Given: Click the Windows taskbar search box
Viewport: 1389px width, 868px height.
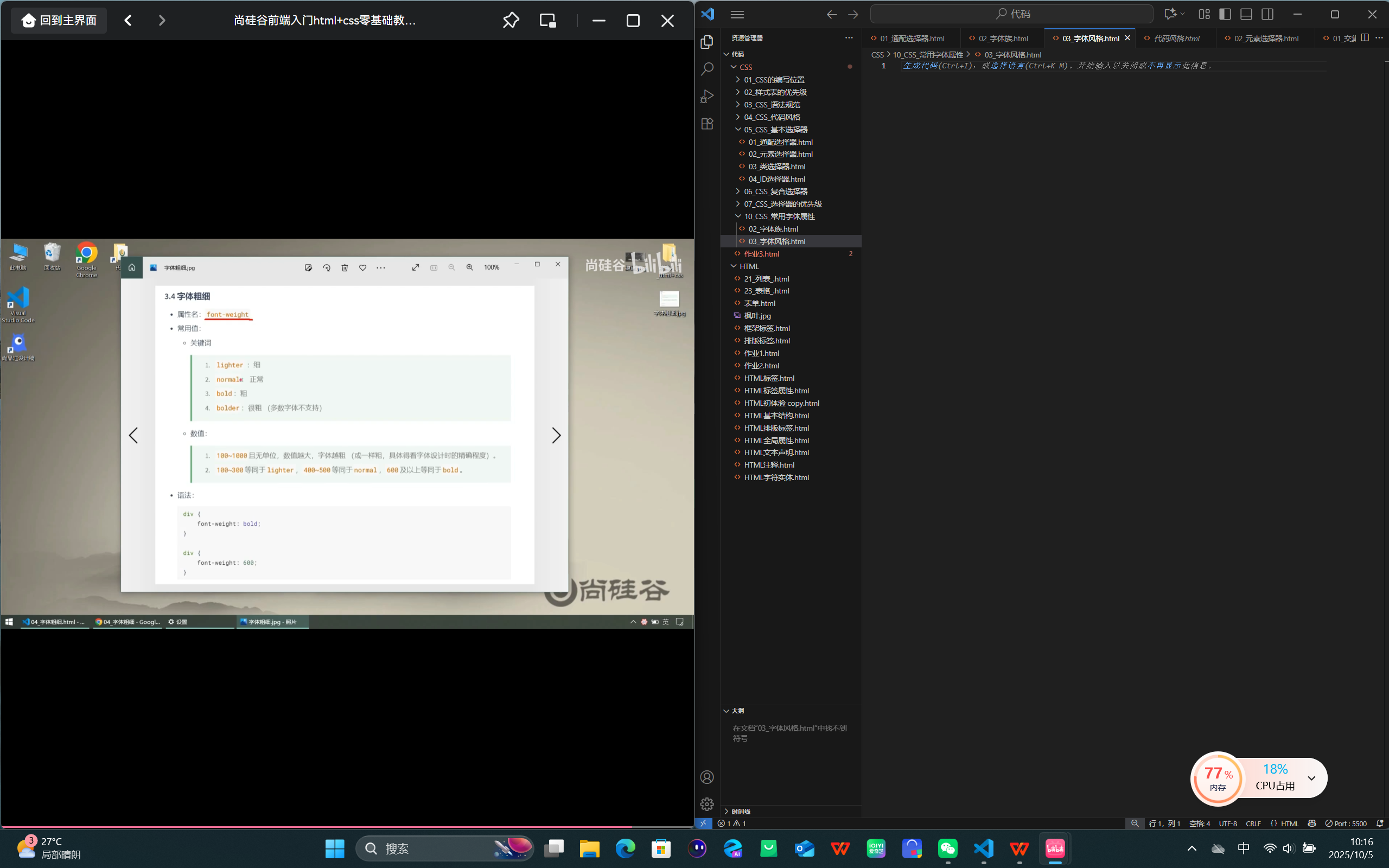Looking at the screenshot, I should (445, 848).
